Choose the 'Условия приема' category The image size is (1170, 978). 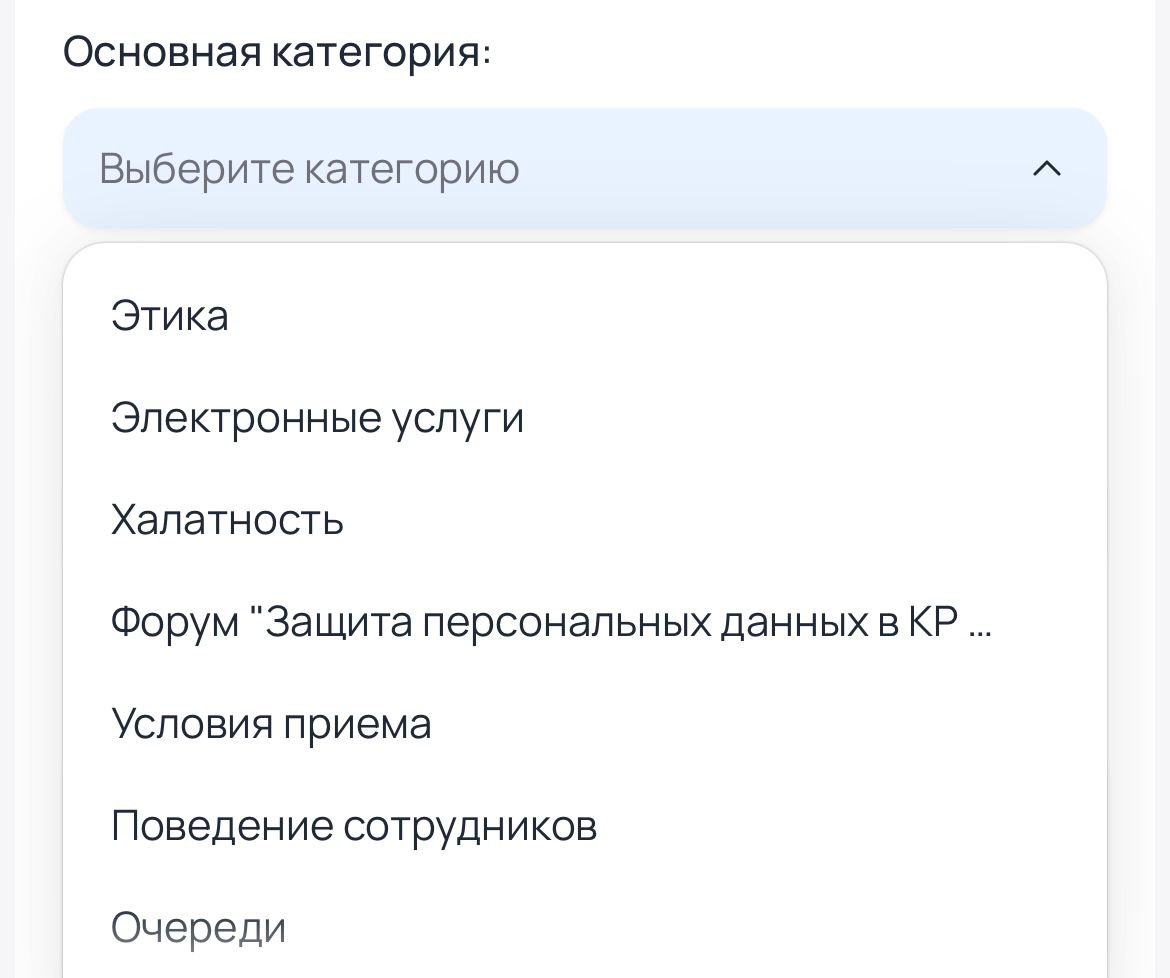click(271, 724)
